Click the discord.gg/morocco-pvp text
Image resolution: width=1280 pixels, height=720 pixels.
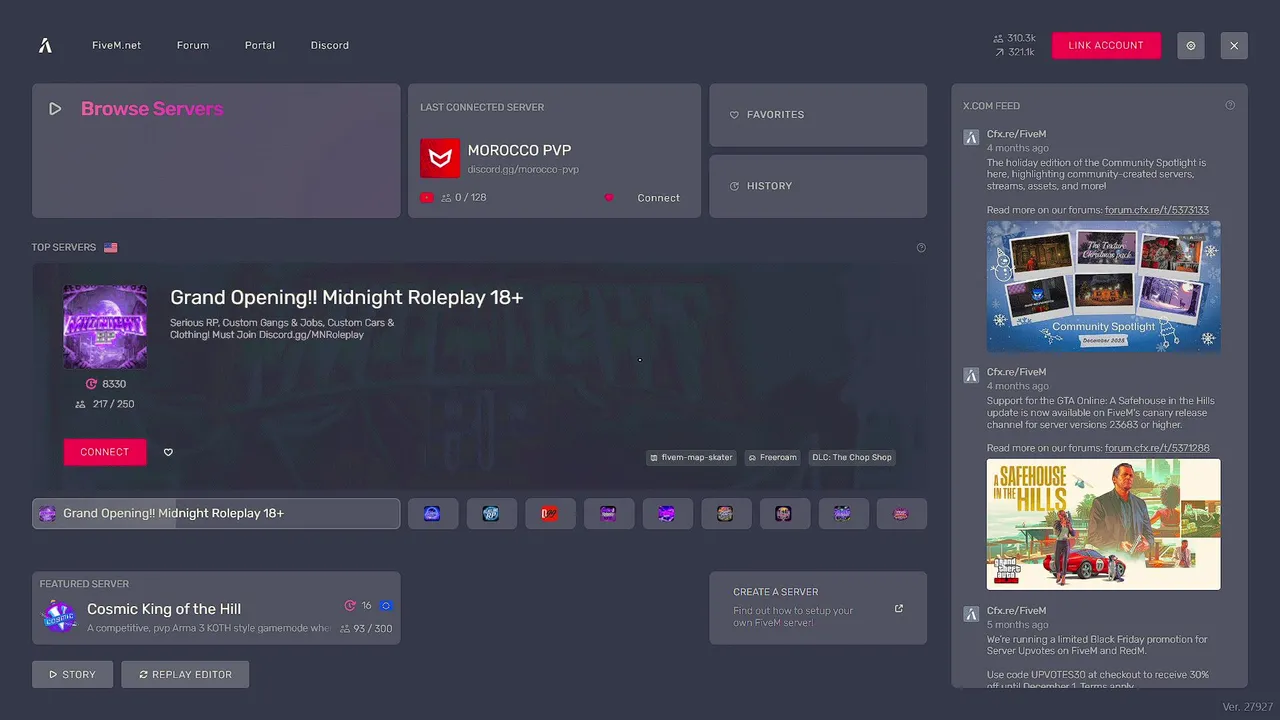pyautogui.click(x=523, y=170)
